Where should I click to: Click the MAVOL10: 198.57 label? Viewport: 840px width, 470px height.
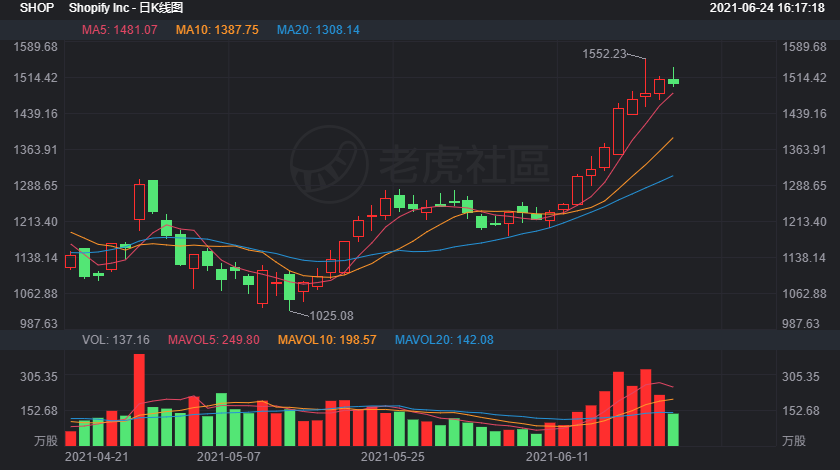tap(327, 340)
